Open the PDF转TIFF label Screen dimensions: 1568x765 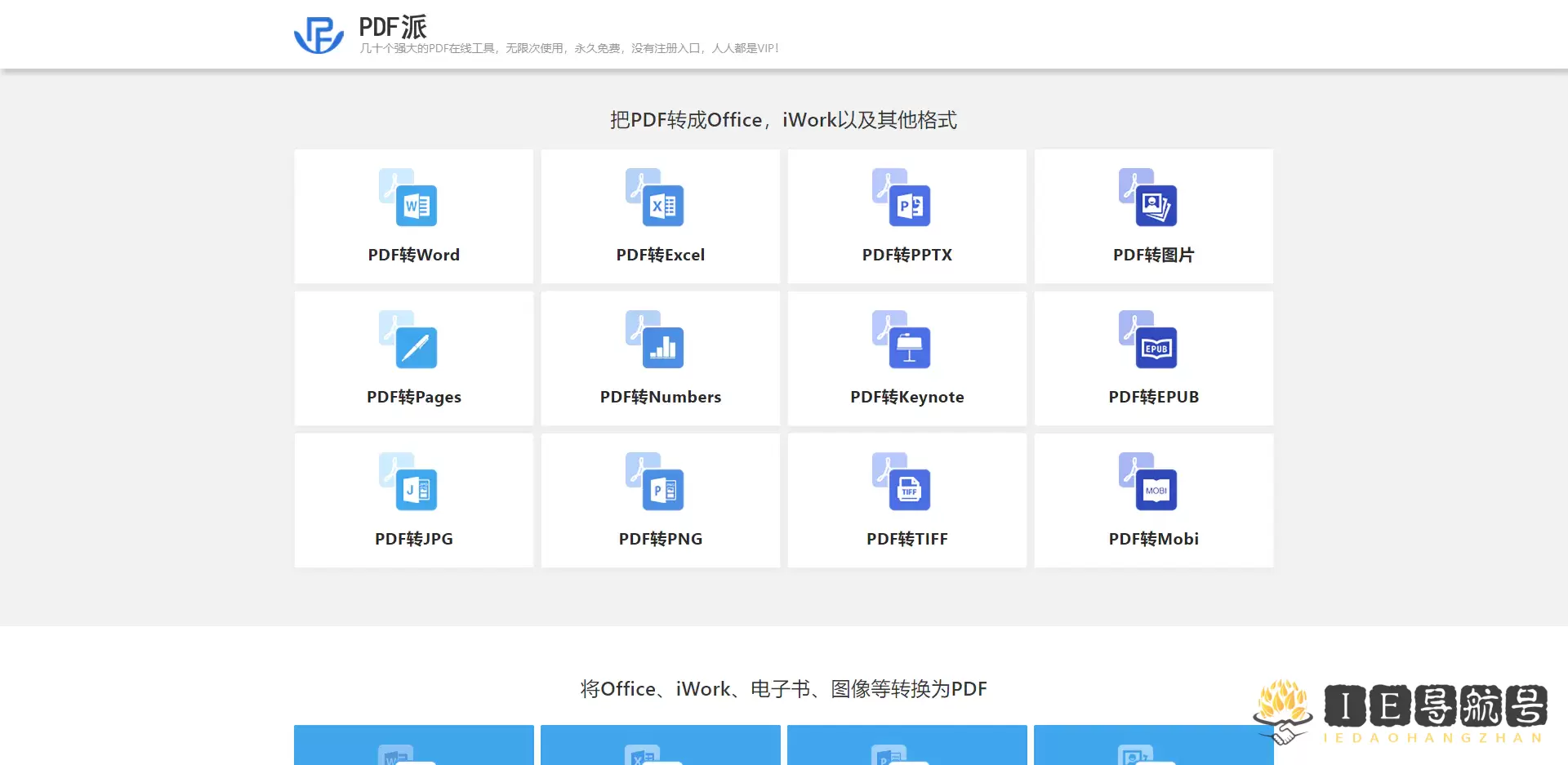(907, 539)
